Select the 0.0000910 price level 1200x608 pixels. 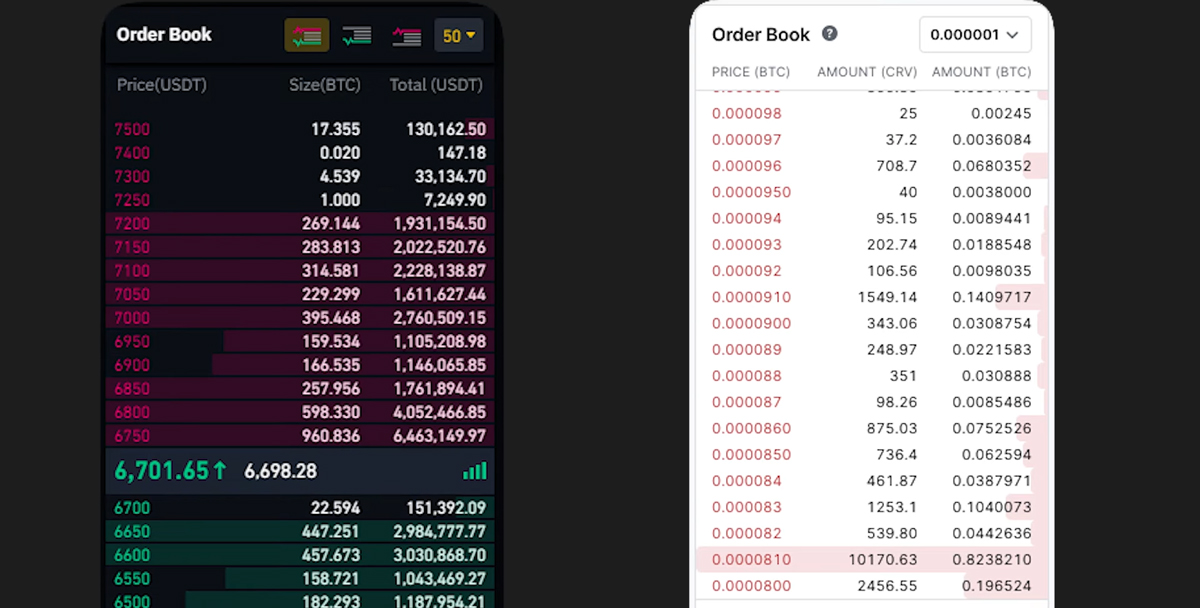tap(751, 297)
